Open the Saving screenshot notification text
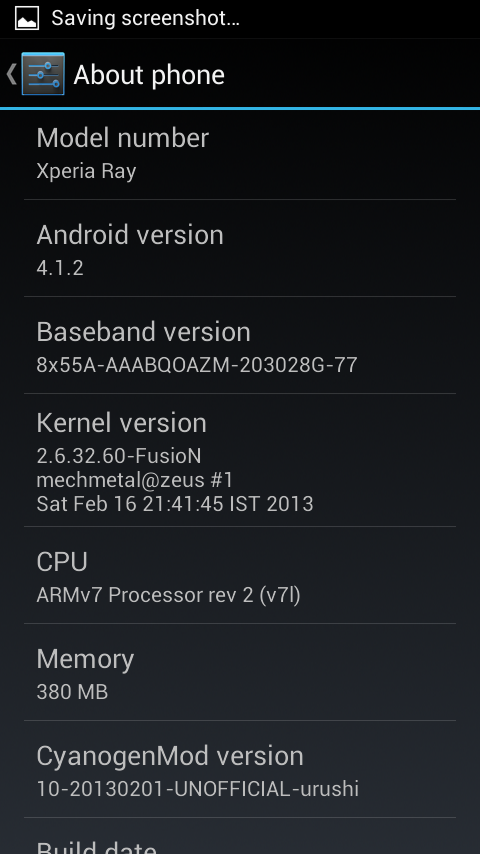 point(145,18)
